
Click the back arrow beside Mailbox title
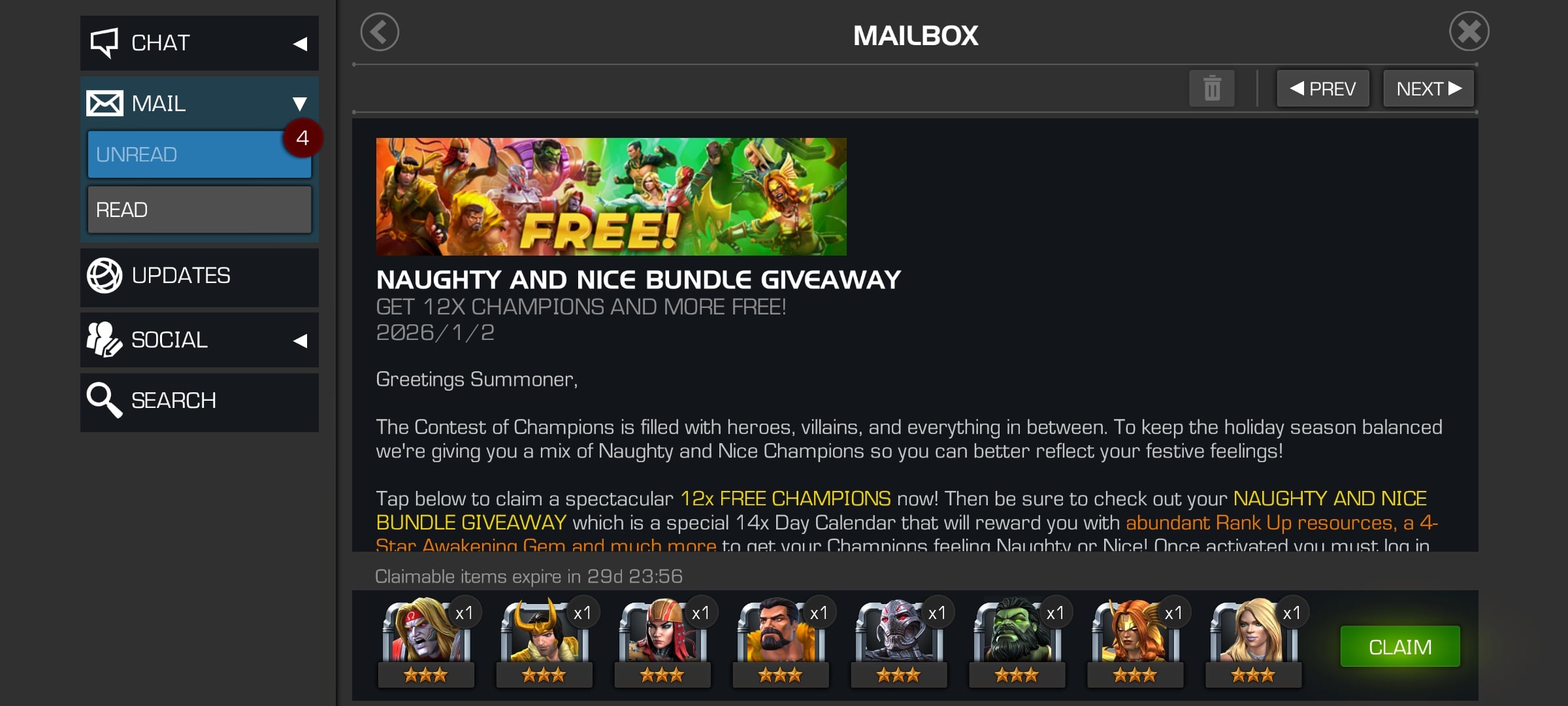[x=380, y=32]
